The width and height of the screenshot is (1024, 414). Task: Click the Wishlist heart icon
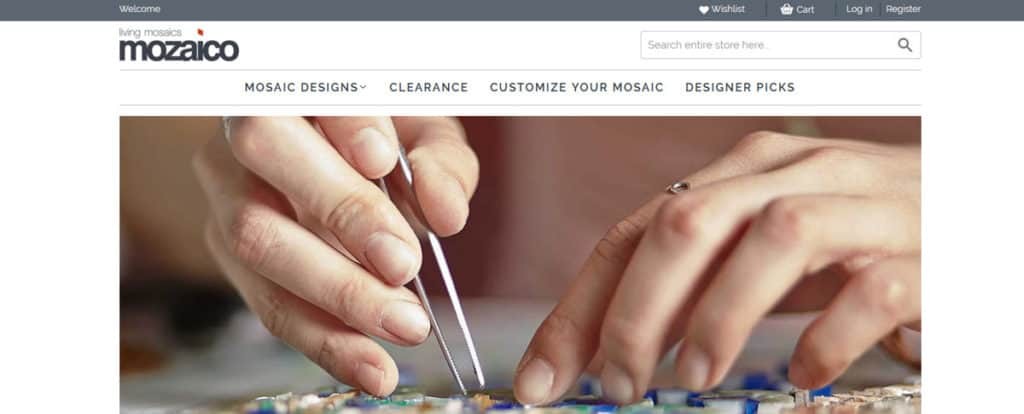(703, 10)
